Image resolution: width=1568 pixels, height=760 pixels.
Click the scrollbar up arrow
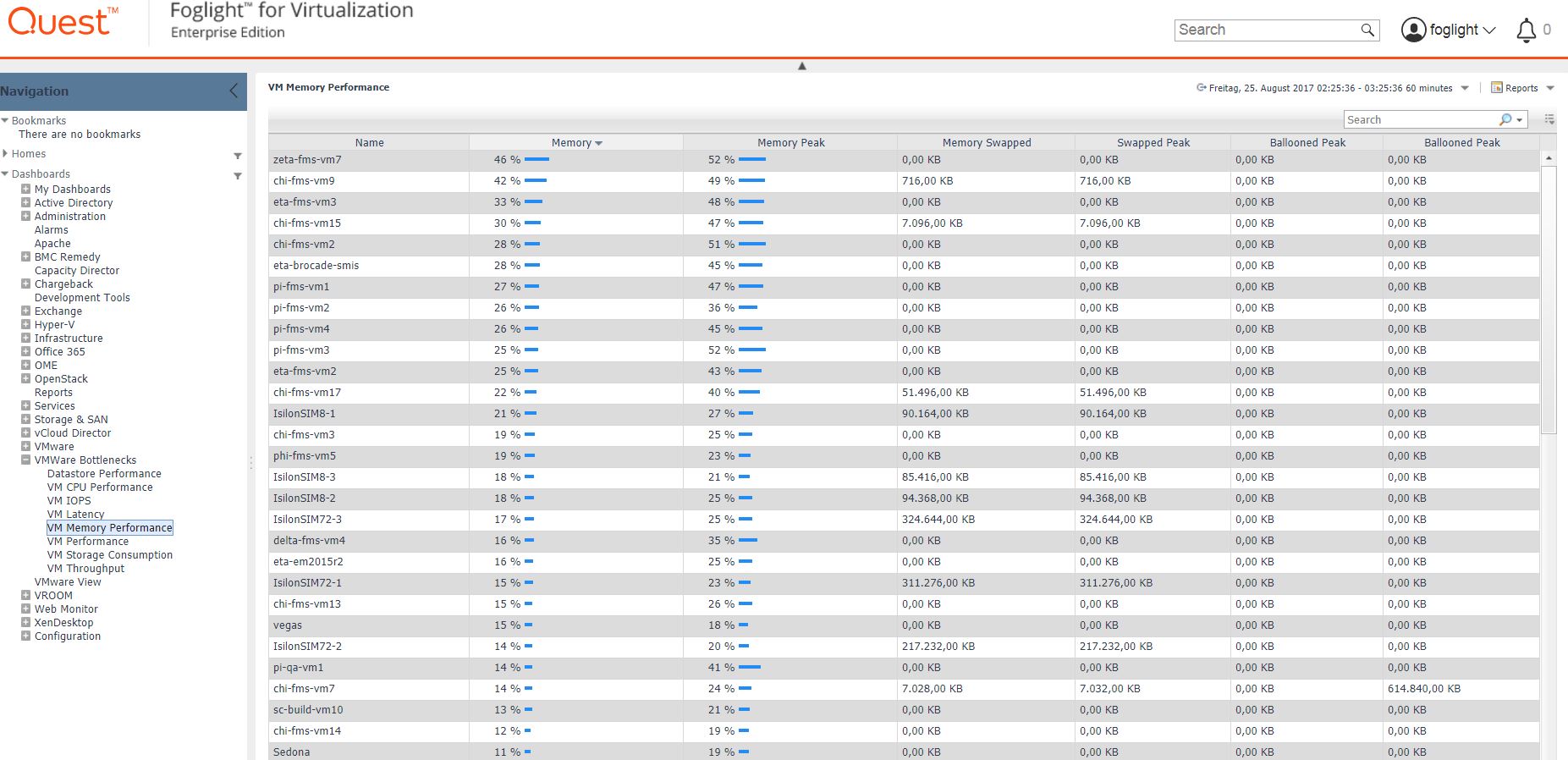tap(1549, 158)
